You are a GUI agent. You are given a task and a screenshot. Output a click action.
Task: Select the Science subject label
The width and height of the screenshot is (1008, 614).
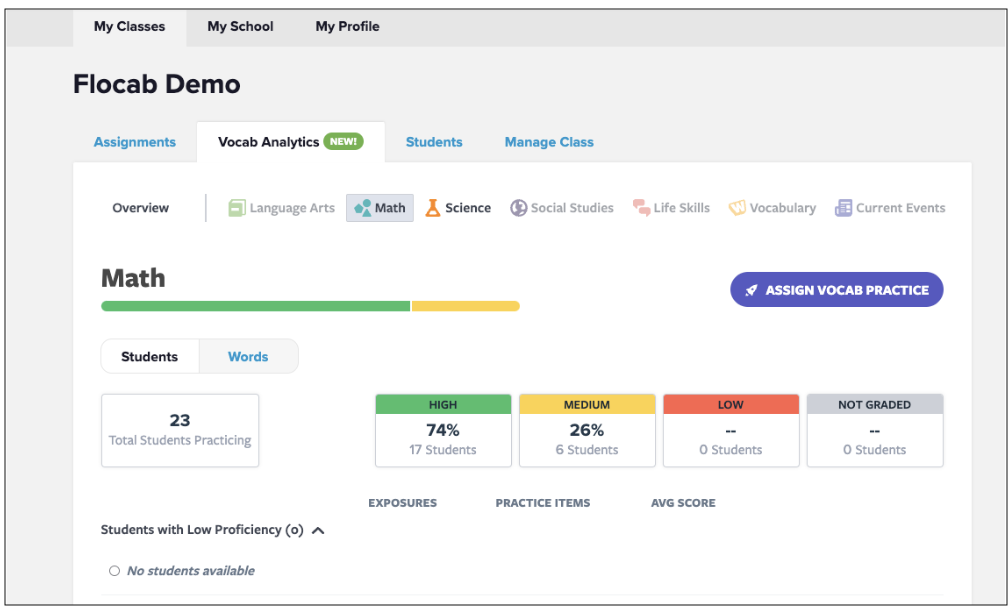pyautogui.click(x=468, y=208)
